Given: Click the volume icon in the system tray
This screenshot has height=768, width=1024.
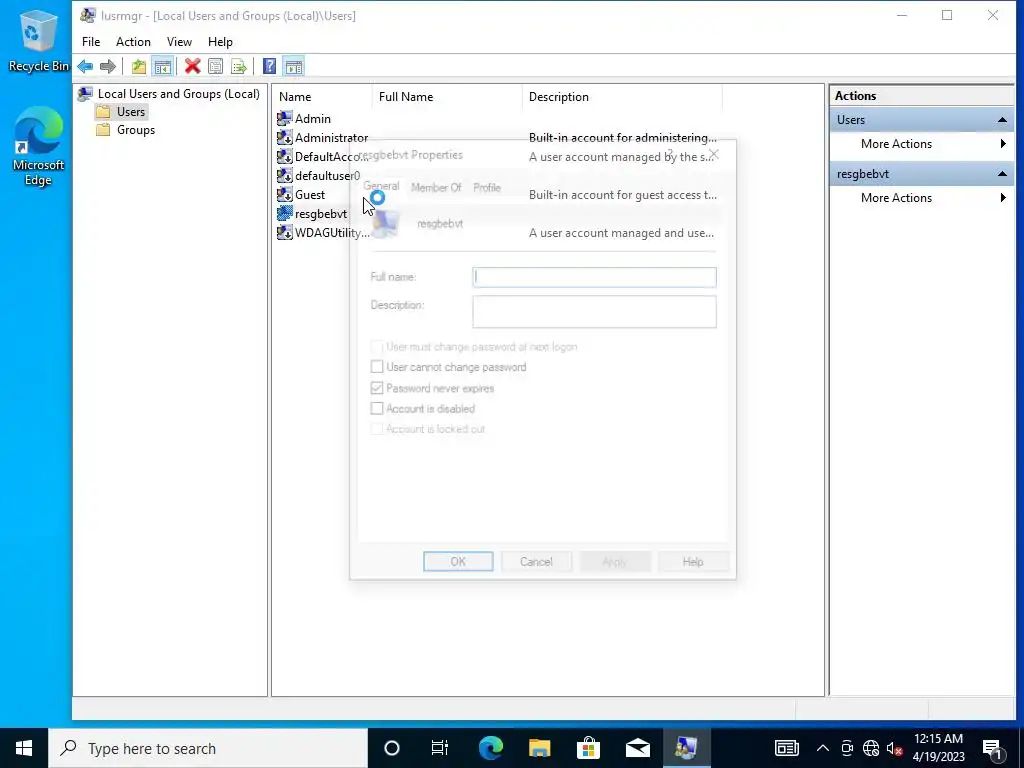Looking at the screenshot, I should point(894,748).
